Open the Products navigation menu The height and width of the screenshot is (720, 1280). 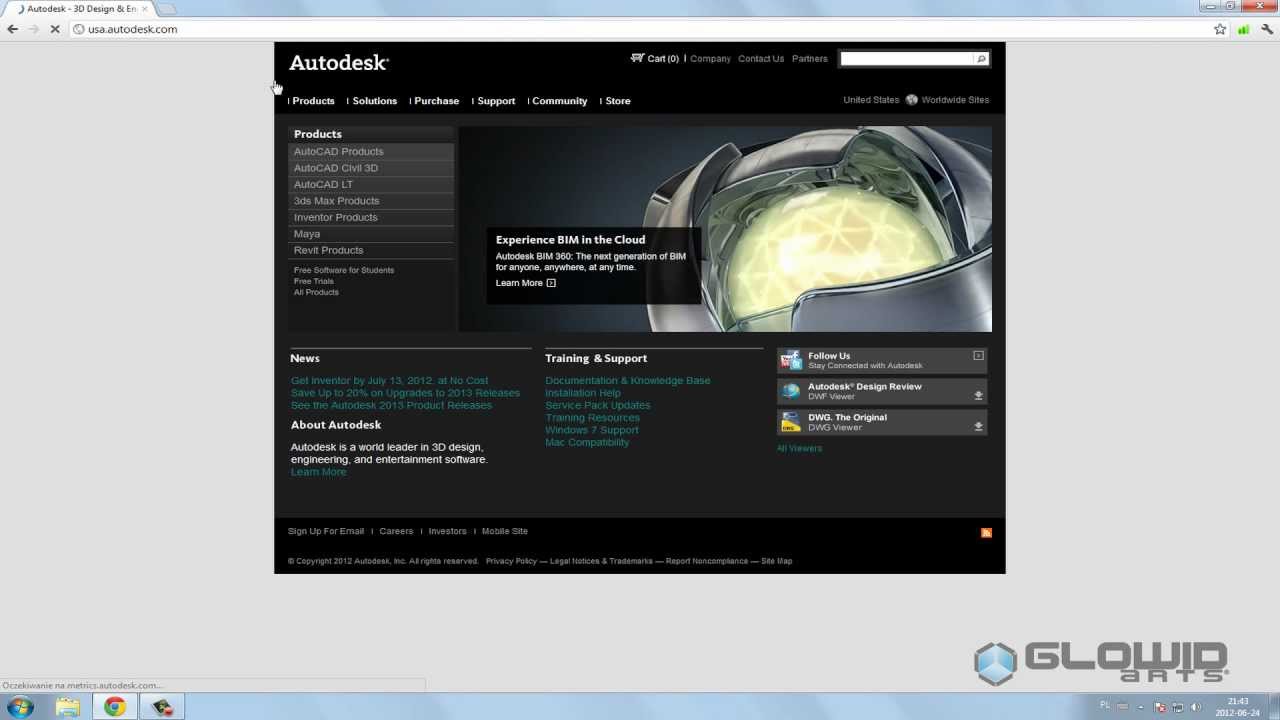coord(313,101)
